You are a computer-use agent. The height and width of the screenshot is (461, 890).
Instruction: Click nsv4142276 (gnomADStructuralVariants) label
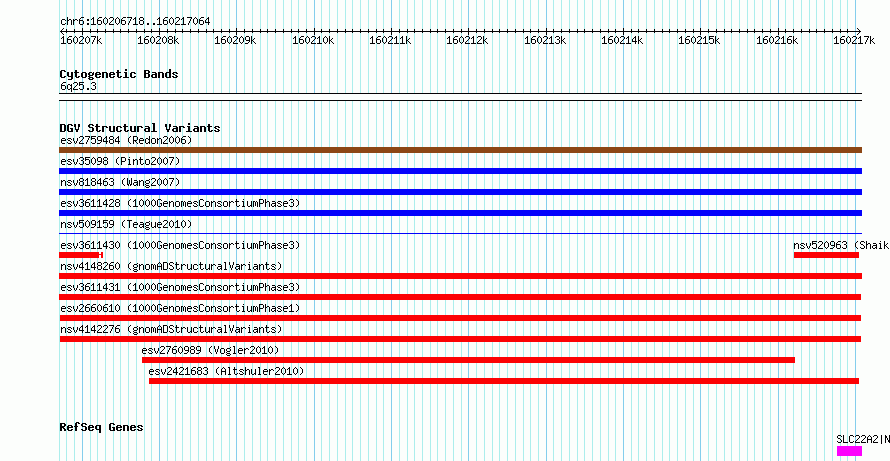point(171,329)
